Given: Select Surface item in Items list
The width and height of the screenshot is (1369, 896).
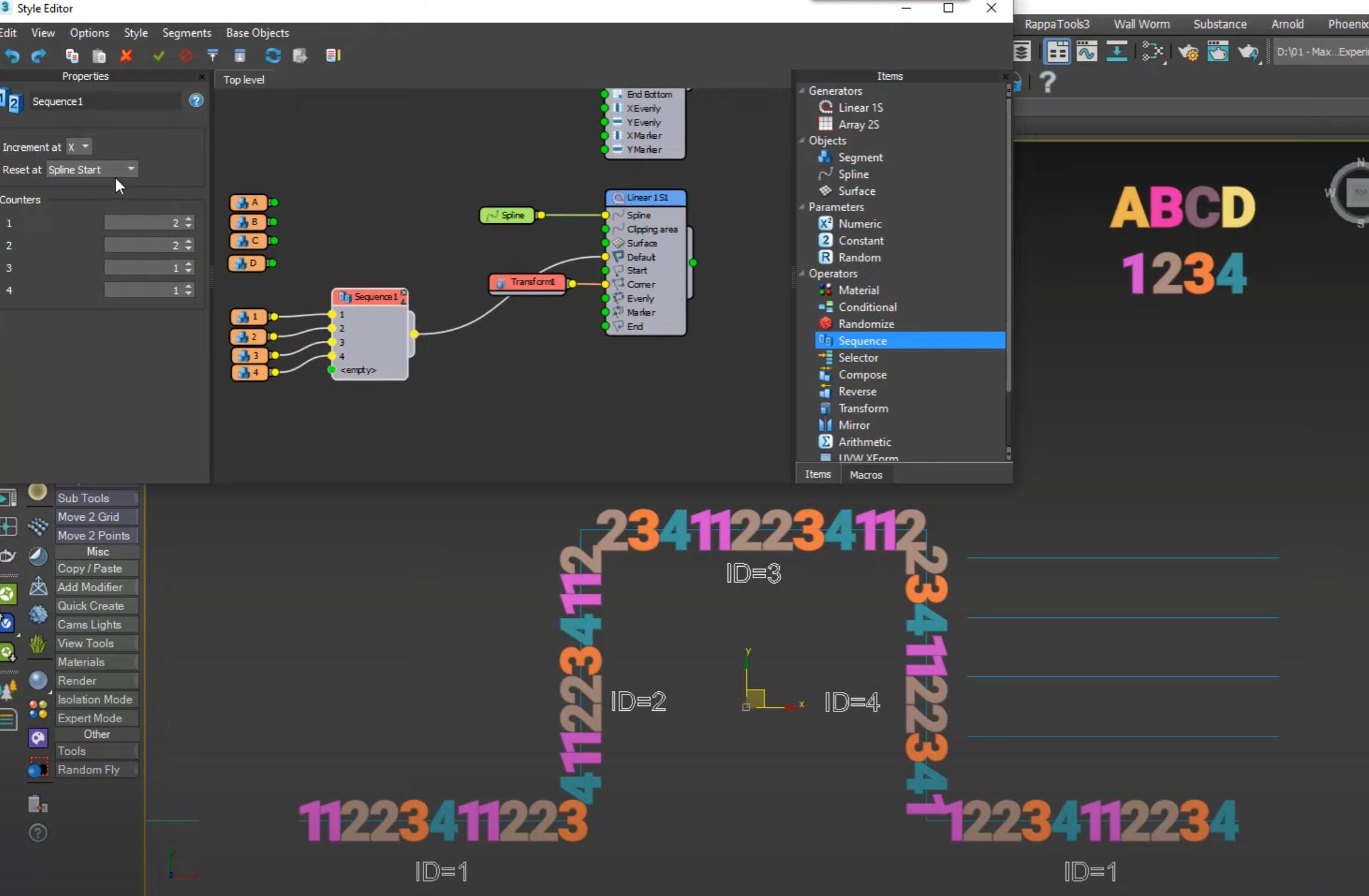Looking at the screenshot, I should click(857, 191).
